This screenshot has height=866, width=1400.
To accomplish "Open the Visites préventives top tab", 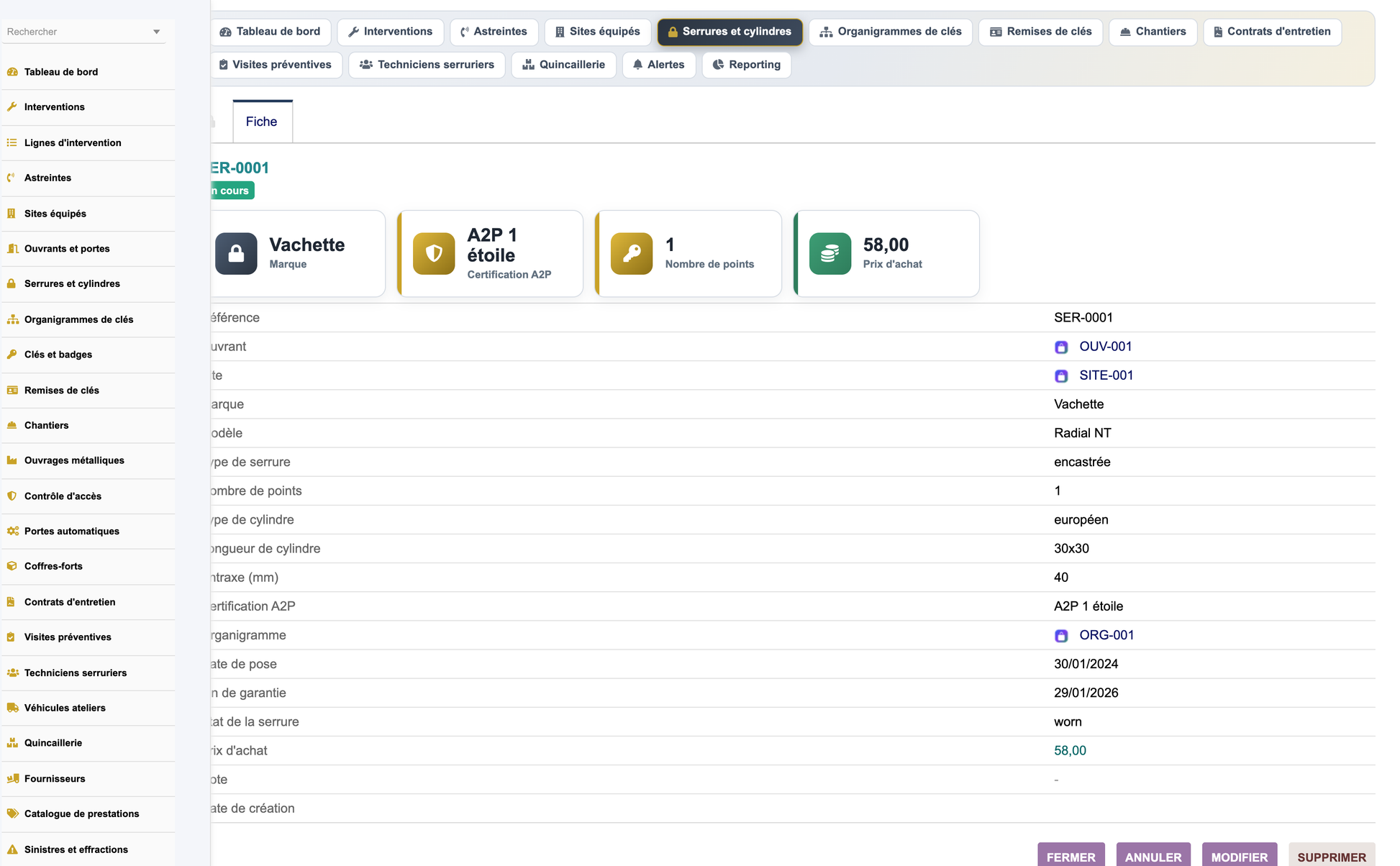I will point(276,65).
